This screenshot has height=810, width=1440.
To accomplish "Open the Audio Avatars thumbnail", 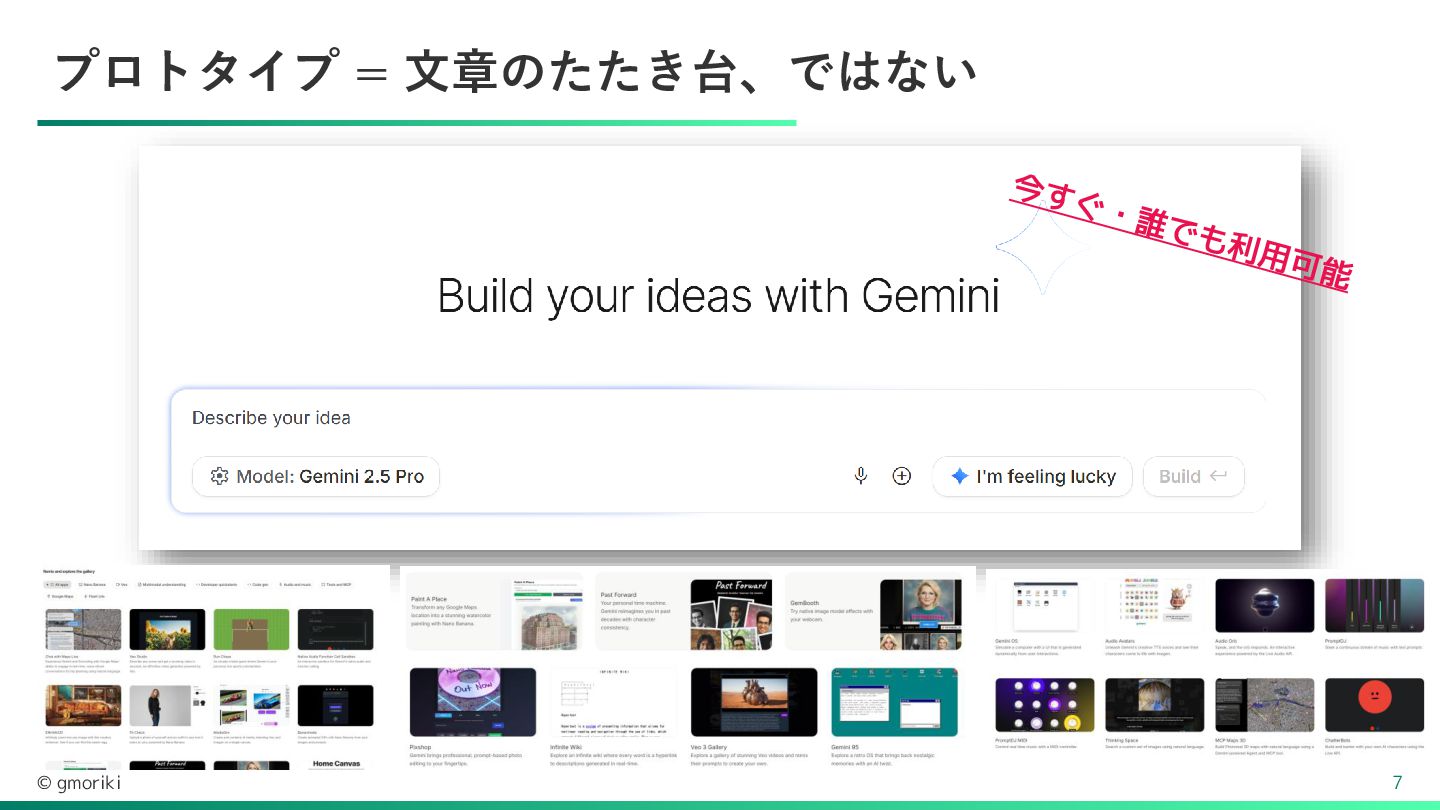I will pos(1155,605).
